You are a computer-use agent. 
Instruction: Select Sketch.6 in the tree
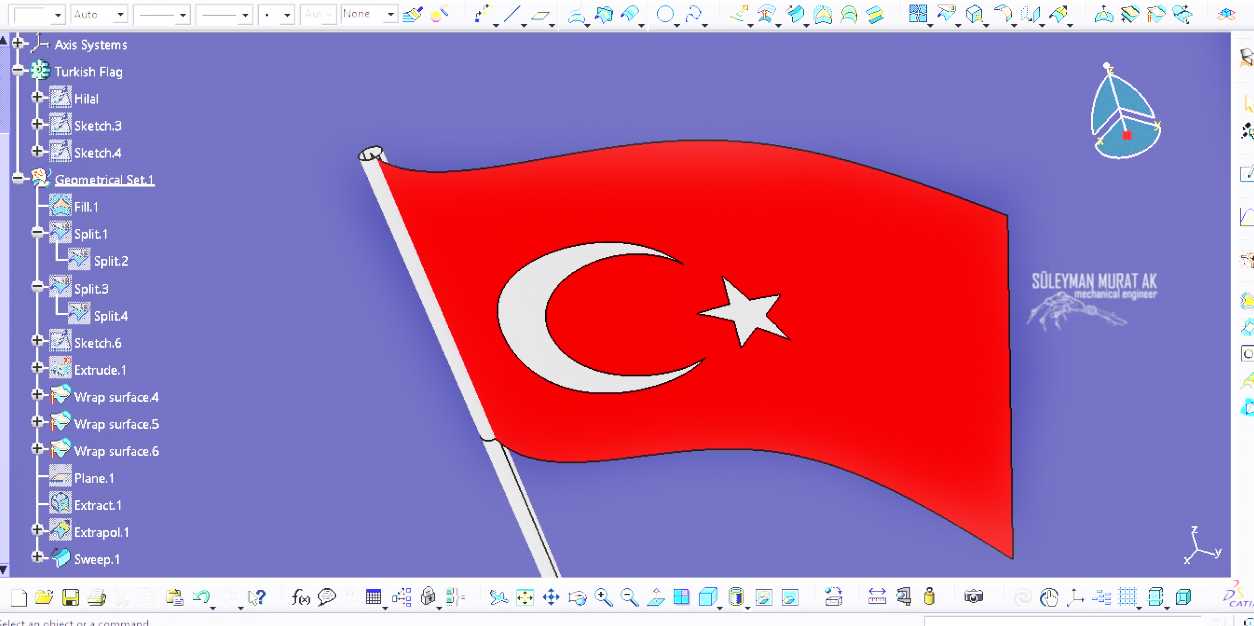(x=98, y=343)
